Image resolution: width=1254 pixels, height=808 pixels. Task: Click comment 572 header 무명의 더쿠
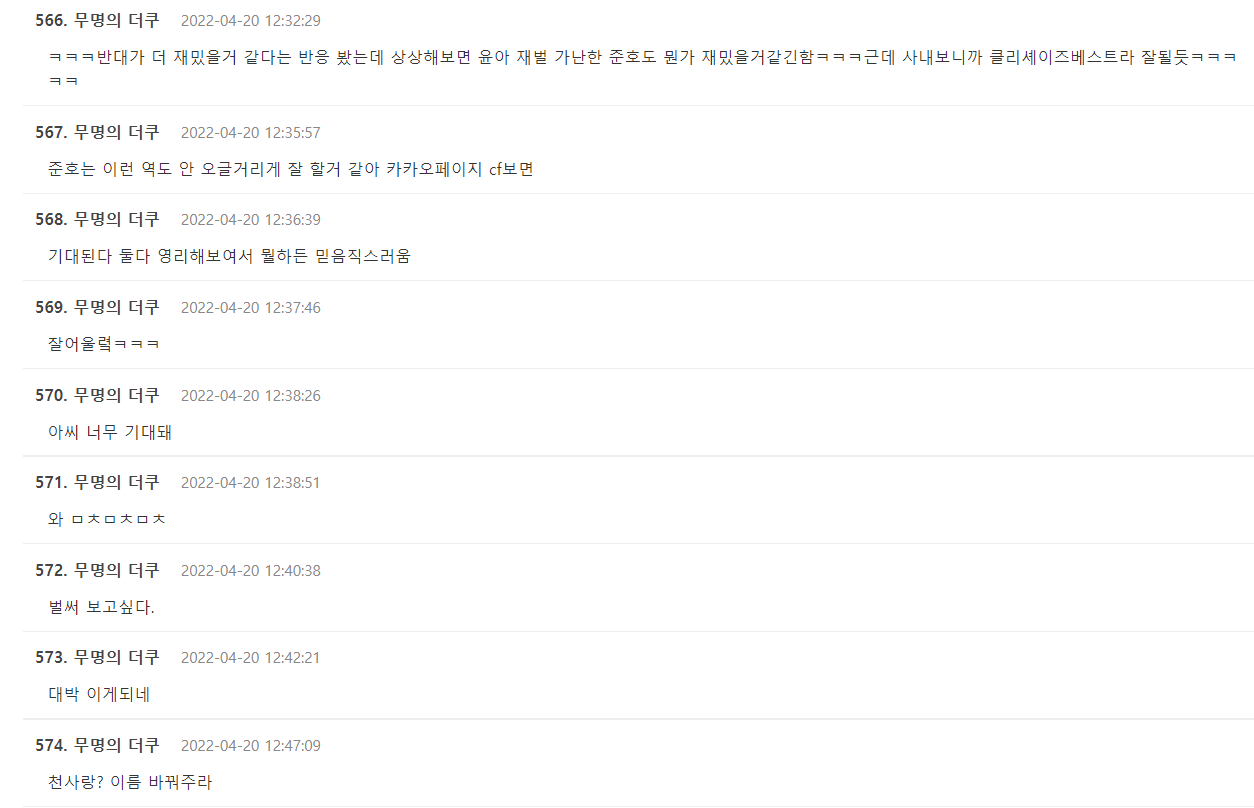tap(116, 570)
